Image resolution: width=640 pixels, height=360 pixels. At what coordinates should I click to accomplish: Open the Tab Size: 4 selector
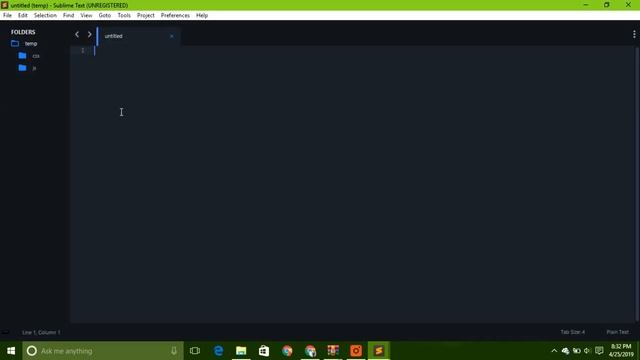tap(572, 332)
